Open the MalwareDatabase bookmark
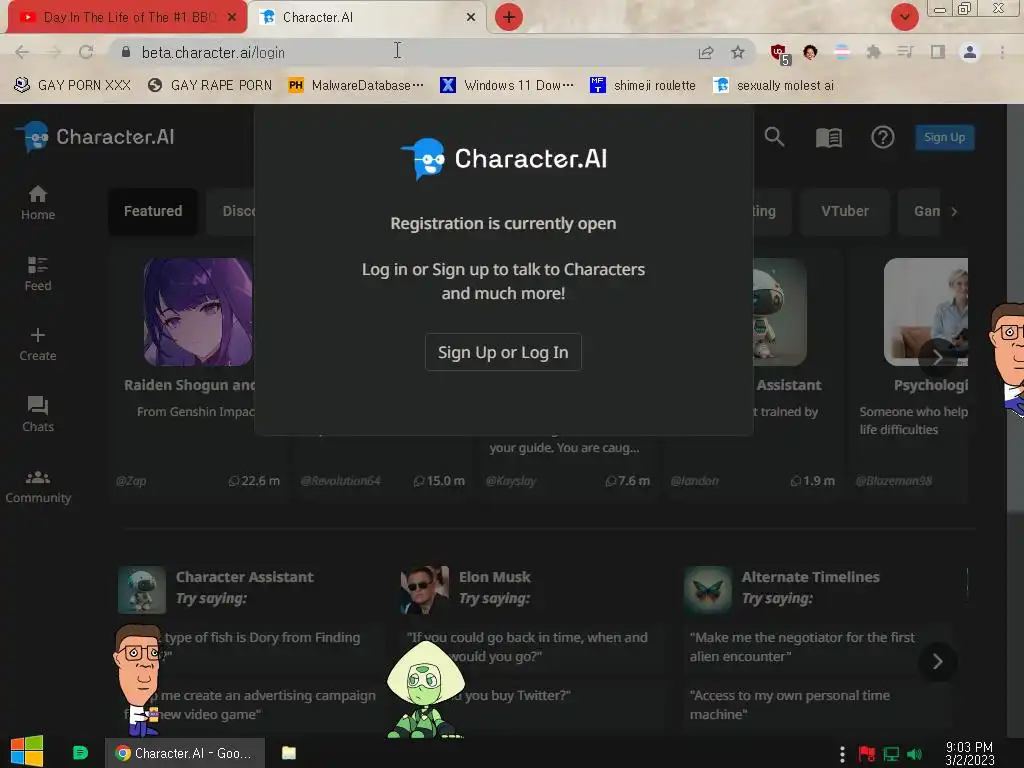1024x768 pixels. [357, 85]
